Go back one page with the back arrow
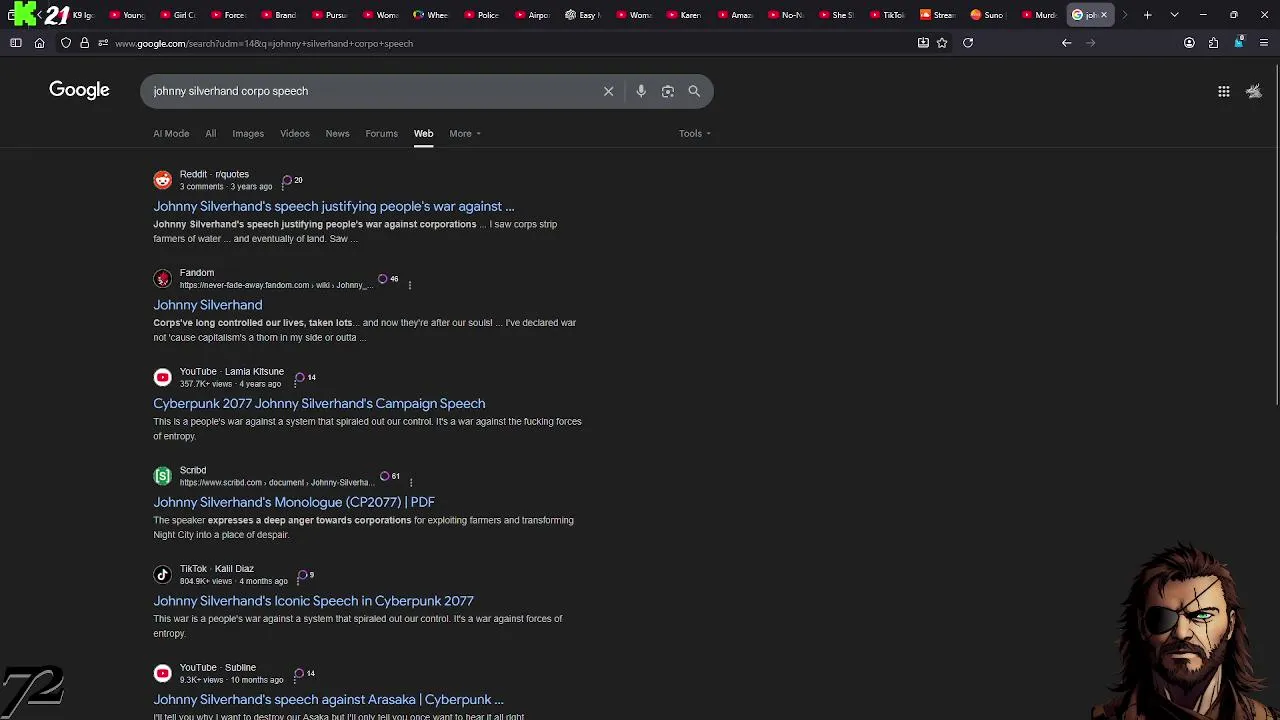Screen dimensions: 1280x720 (x=1066, y=43)
